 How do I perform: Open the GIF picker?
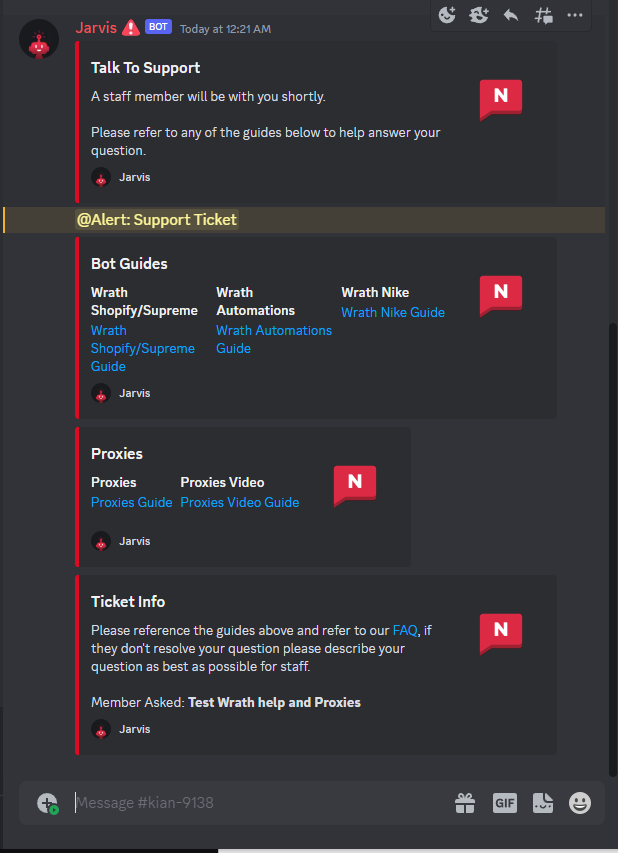[505, 803]
